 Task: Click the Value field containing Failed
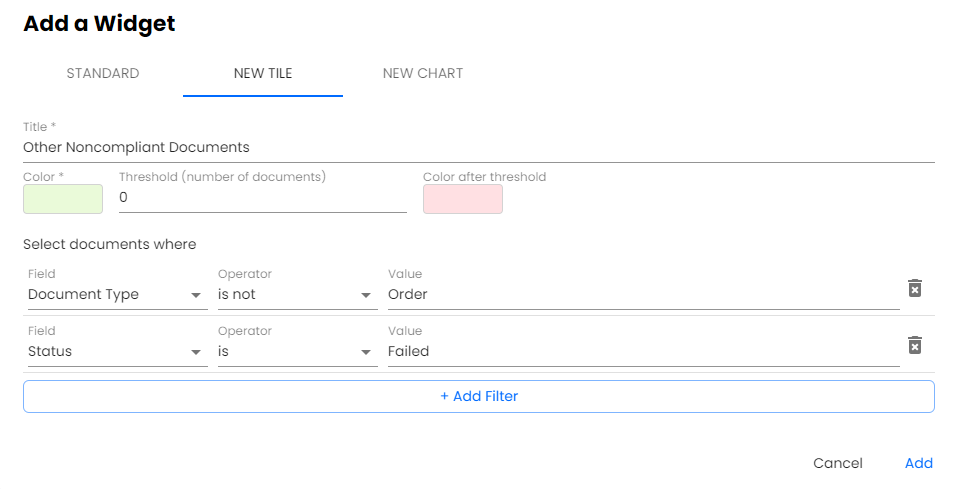643,352
